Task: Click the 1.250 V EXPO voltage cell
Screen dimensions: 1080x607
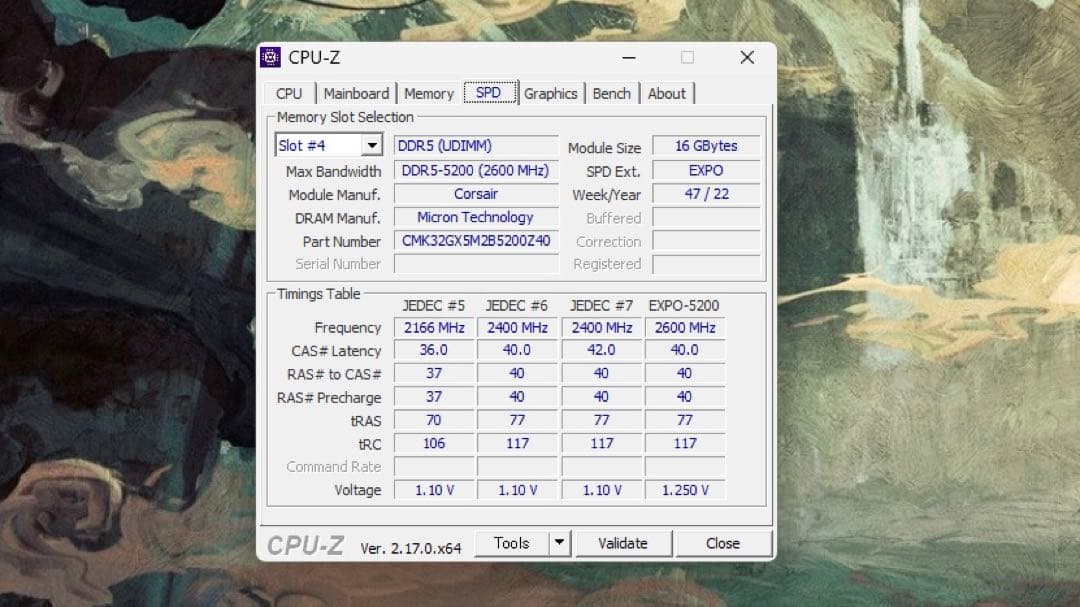Action: coord(685,490)
